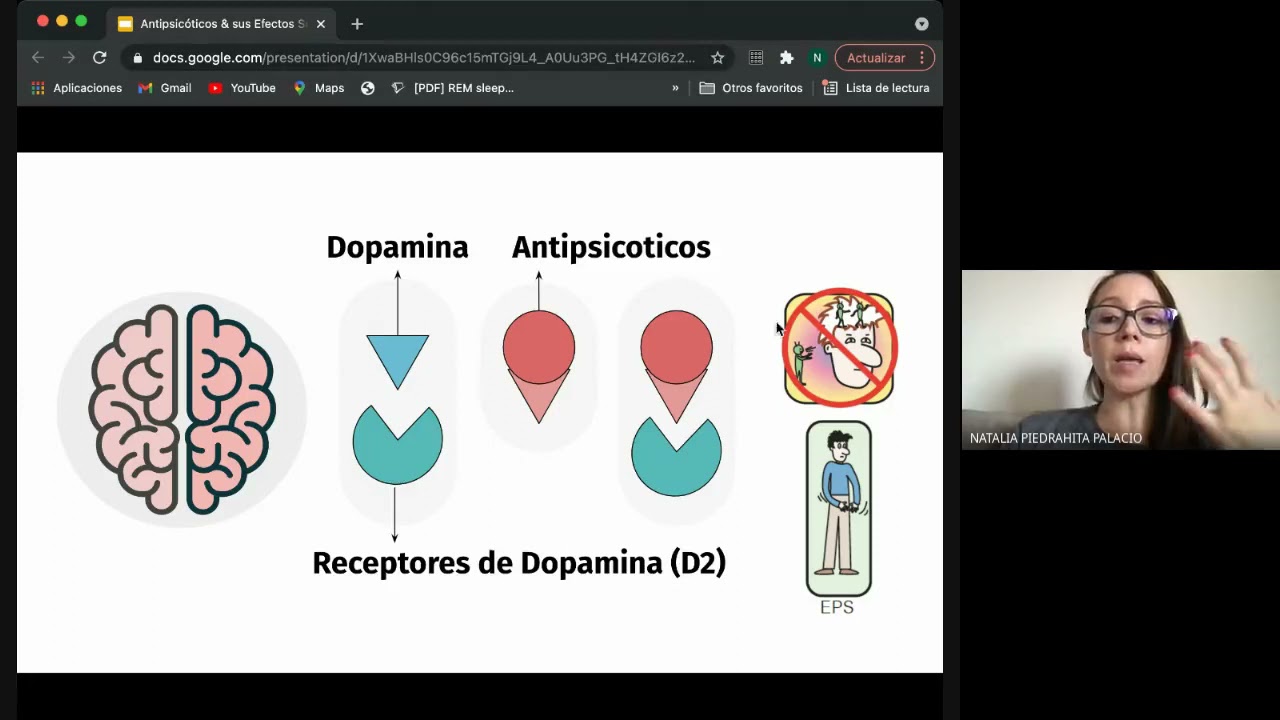The image size is (1280, 720).
Task: Click the crossed-out hallucination image
Action: coord(839,348)
